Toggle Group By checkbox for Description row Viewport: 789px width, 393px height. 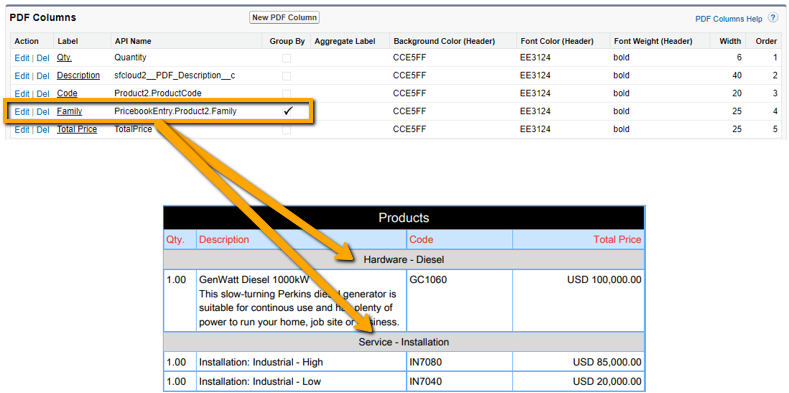(286, 76)
